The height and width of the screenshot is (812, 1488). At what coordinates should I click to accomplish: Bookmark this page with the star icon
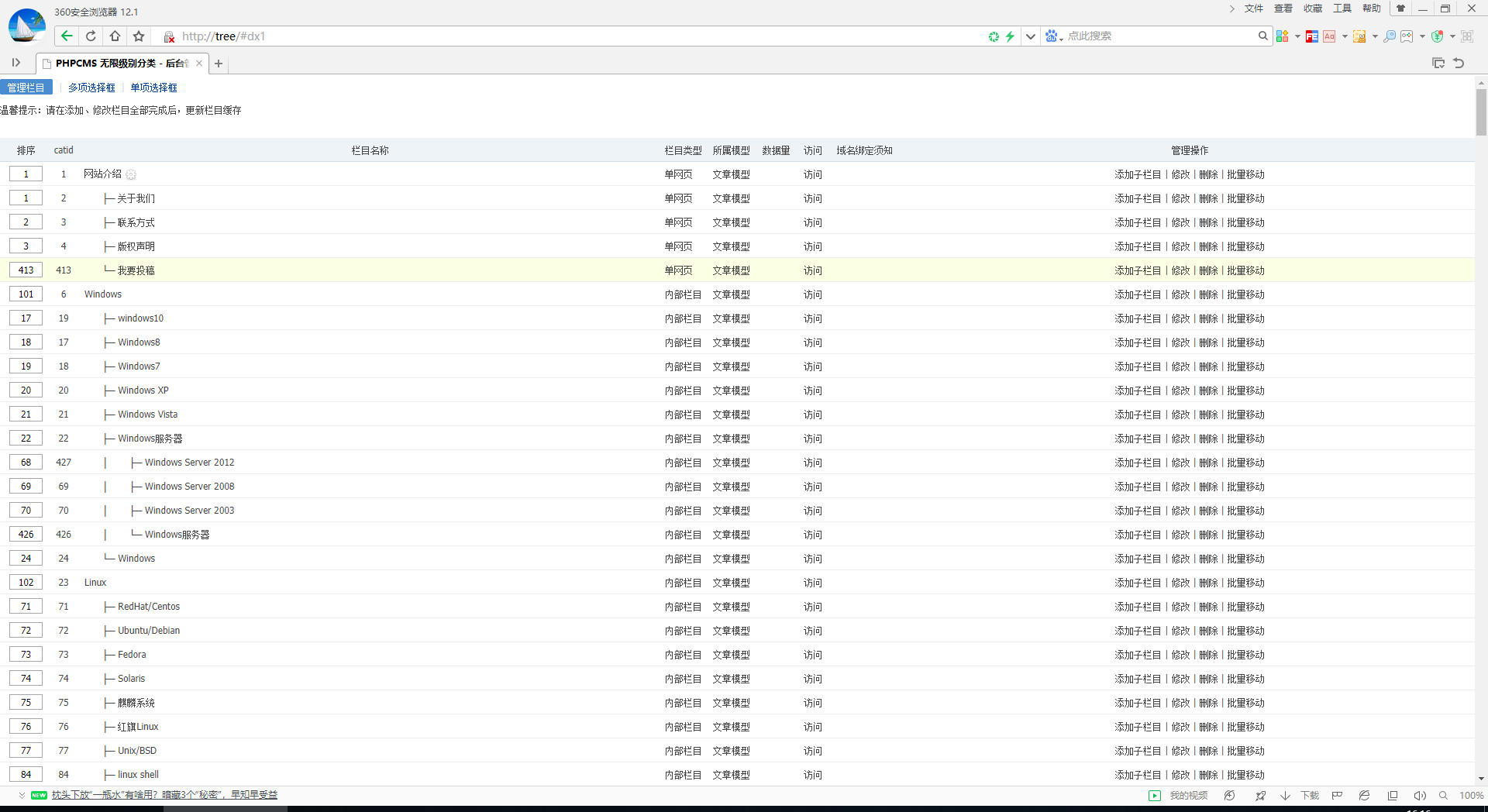(139, 36)
